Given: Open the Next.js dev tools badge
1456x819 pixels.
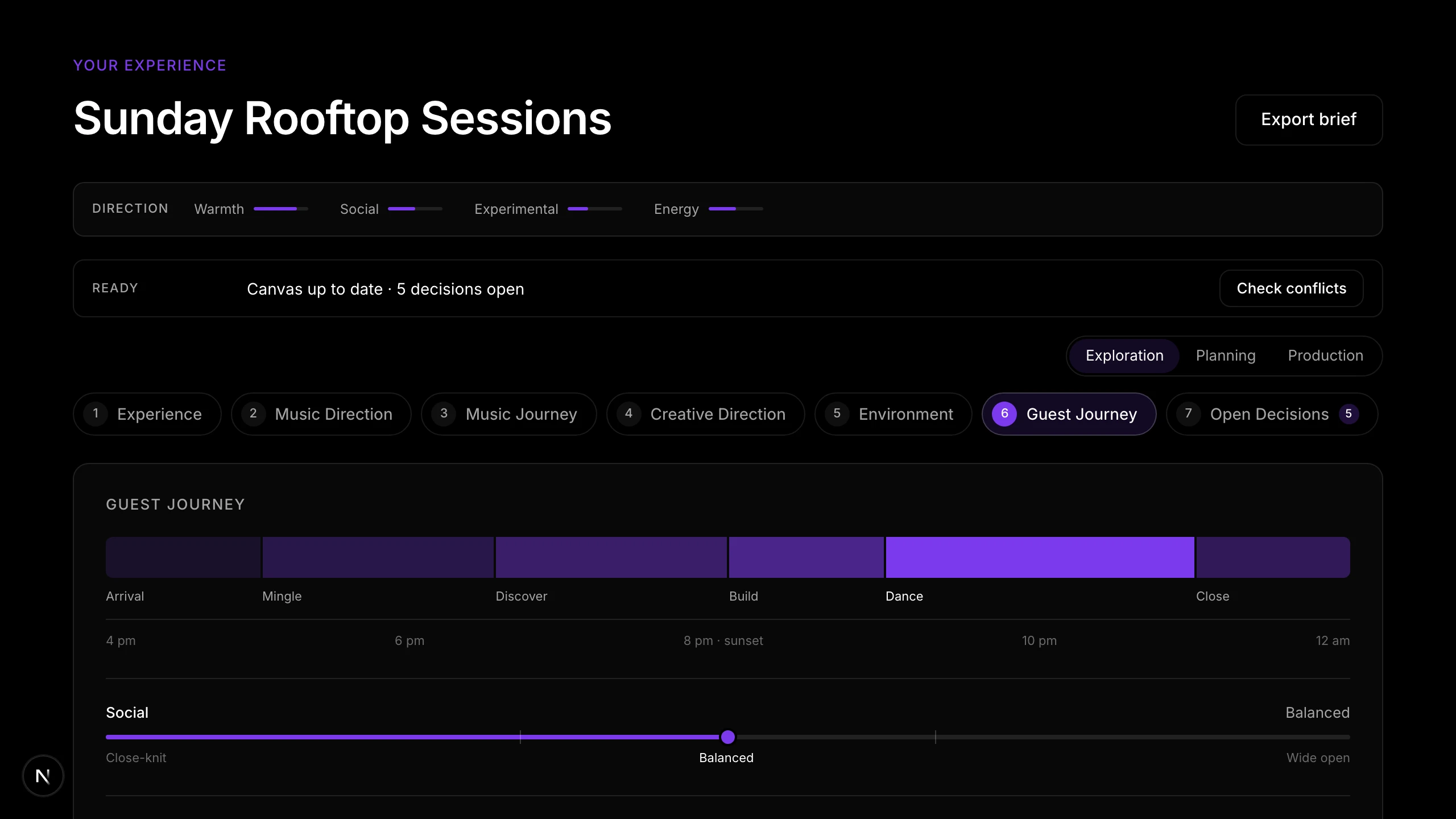Looking at the screenshot, I should coord(43,776).
